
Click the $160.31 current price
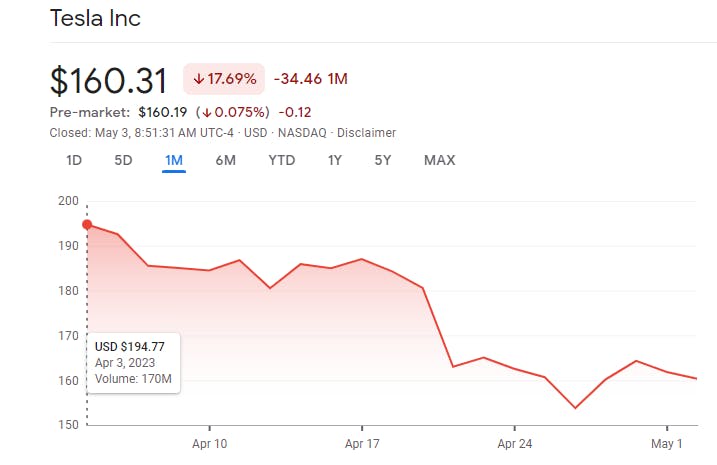110,82
